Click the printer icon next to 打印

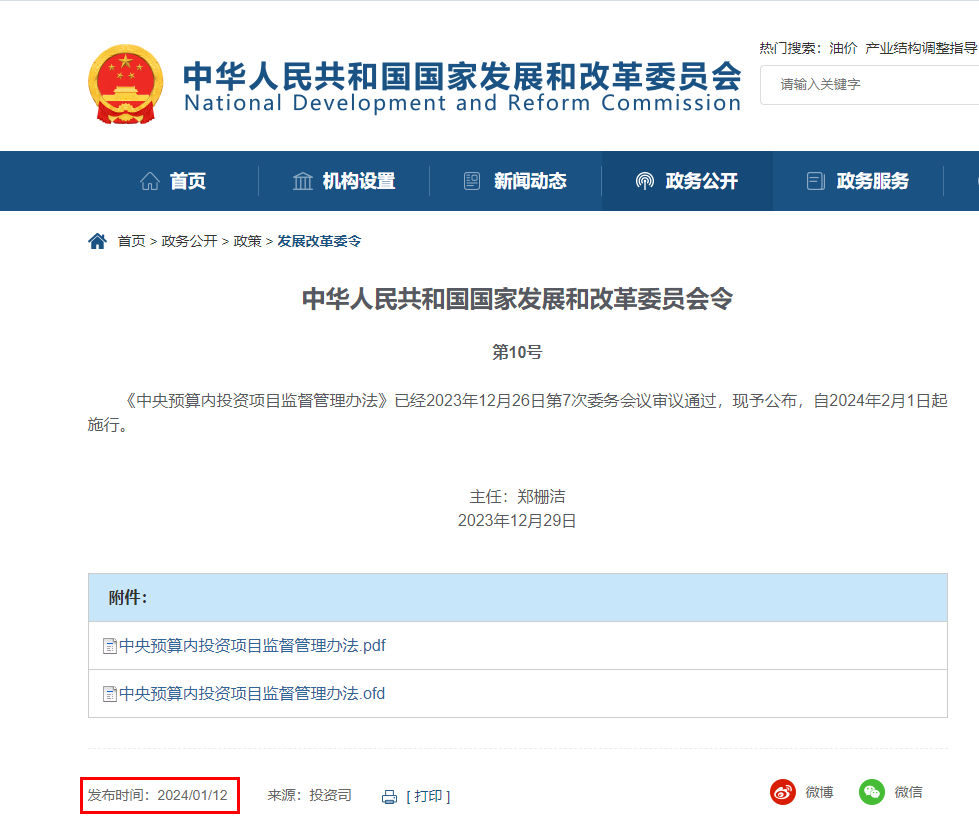[x=388, y=796]
